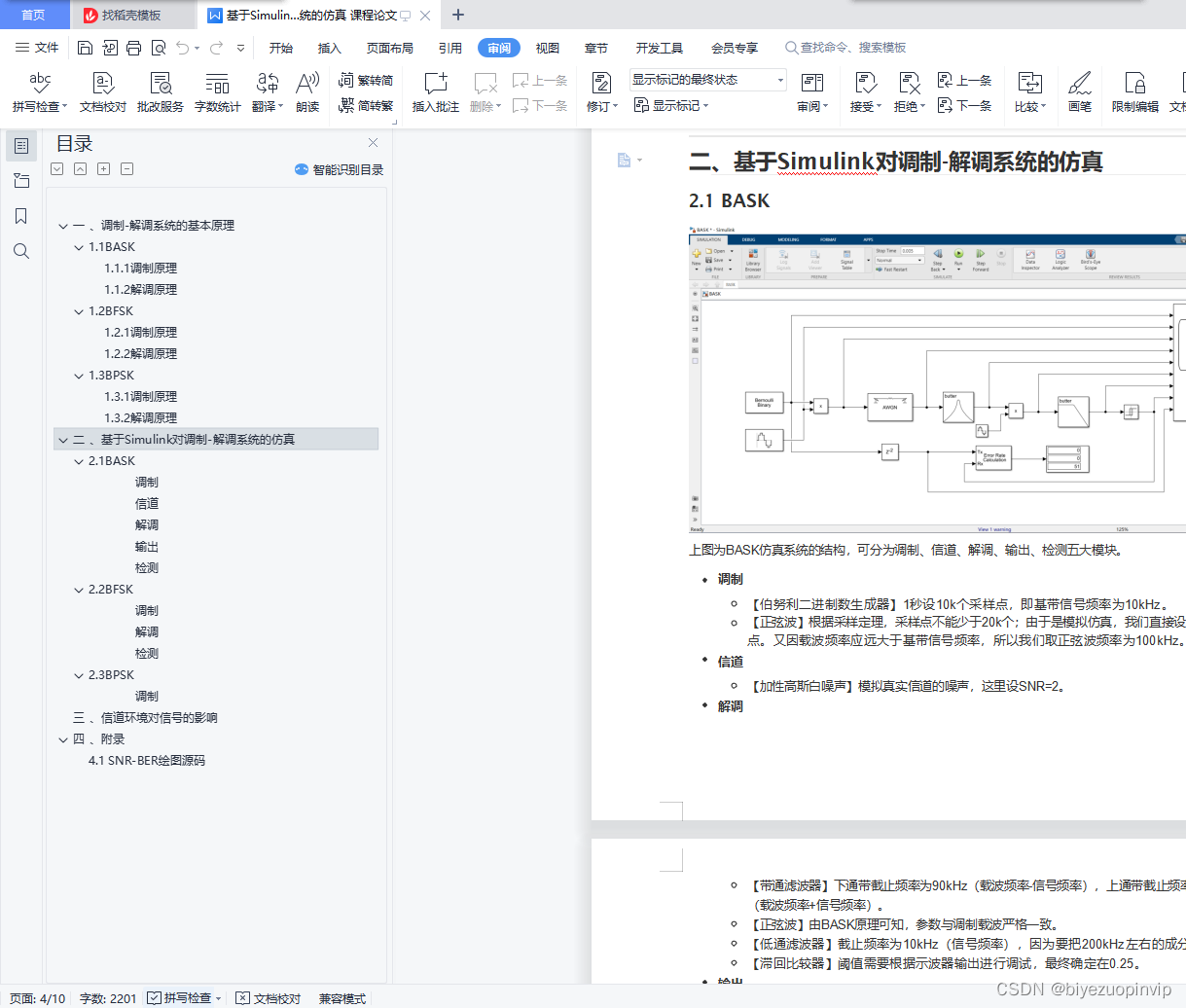This screenshot has height=1008, width=1186.
Task: Click 页面: 4/10 in status bar
Action: click(x=38, y=998)
